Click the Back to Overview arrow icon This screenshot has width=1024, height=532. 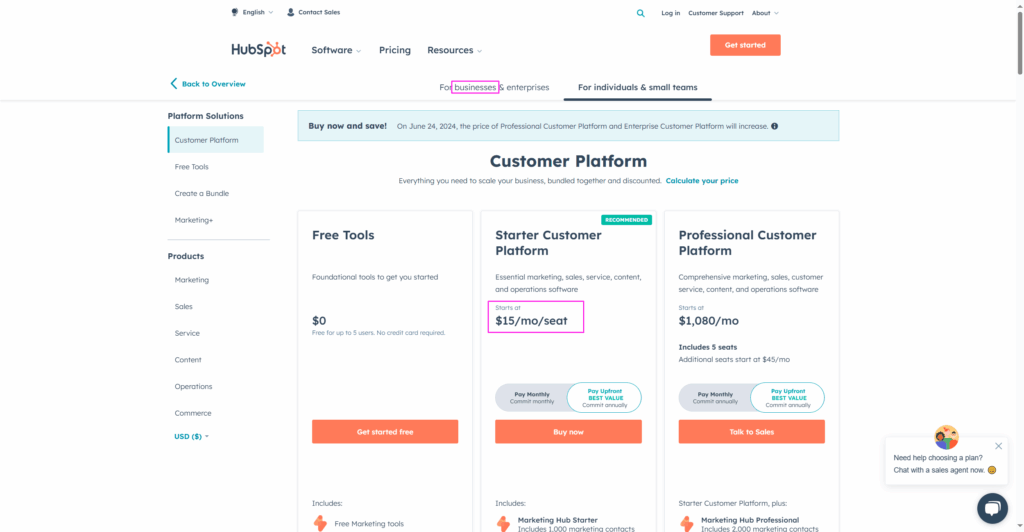click(x=174, y=84)
